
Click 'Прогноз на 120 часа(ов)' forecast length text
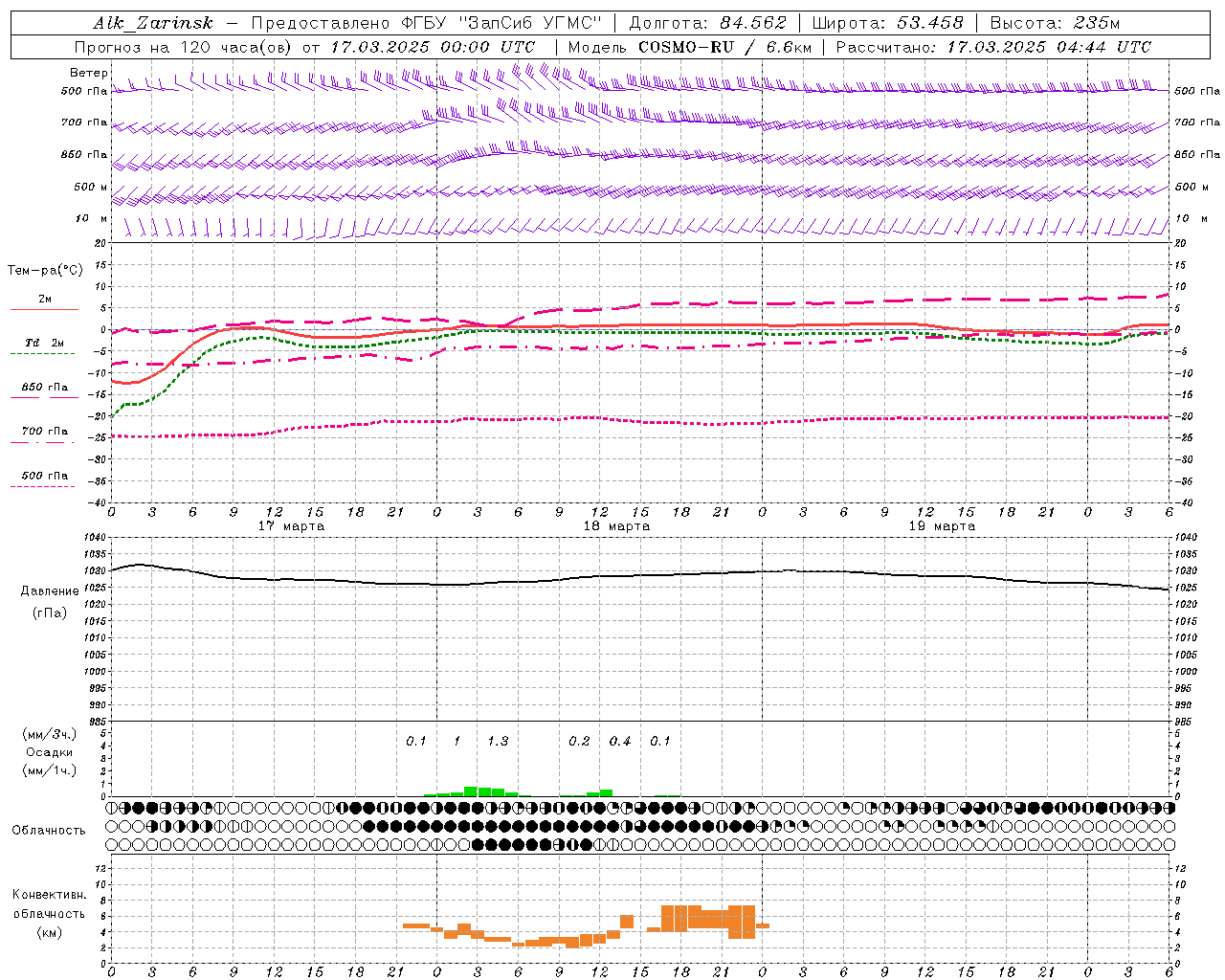pos(184,47)
